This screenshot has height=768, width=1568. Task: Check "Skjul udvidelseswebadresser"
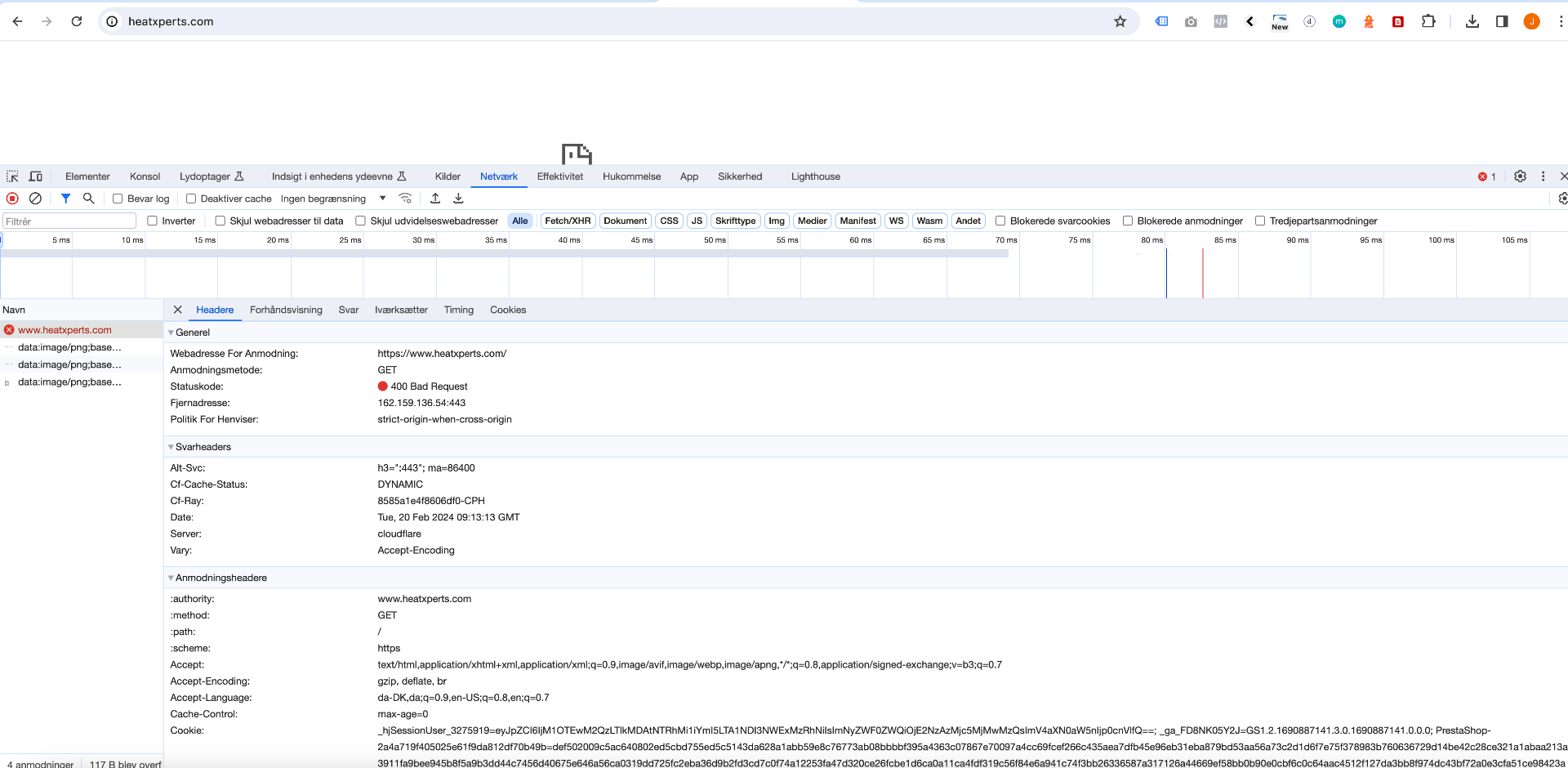[360, 221]
